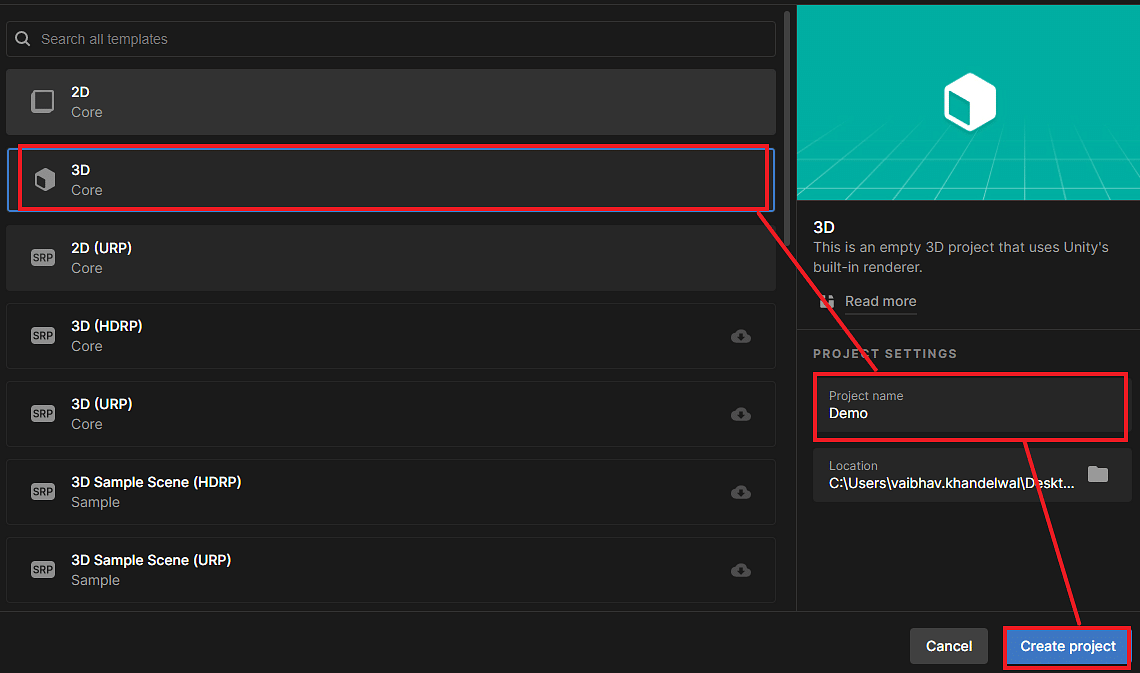Click the 2D template square icon
The width and height of the screenshot is (1140, 673).
click(x=42, y=102)
